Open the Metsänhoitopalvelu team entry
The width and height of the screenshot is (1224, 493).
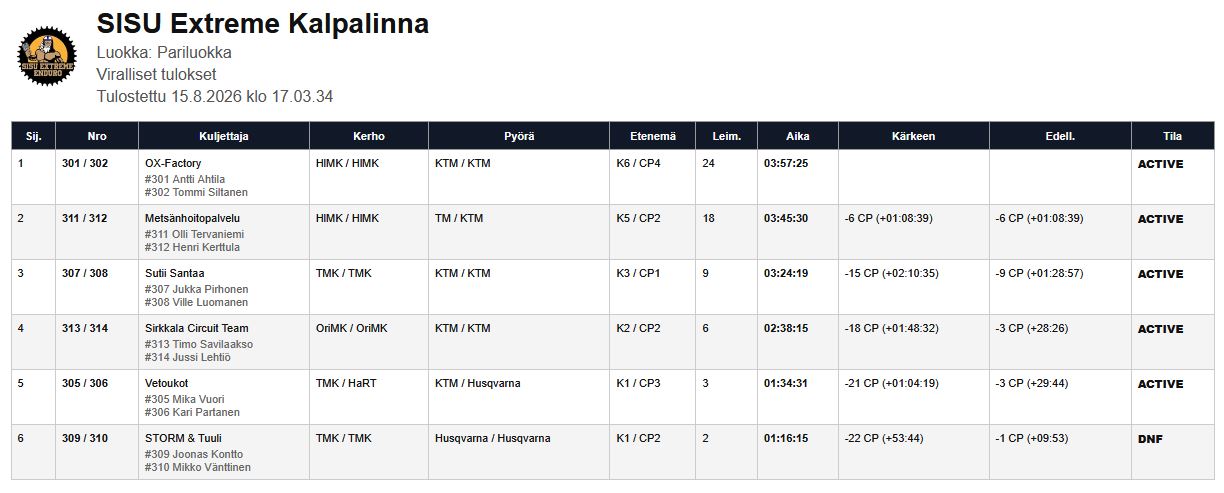613,232
